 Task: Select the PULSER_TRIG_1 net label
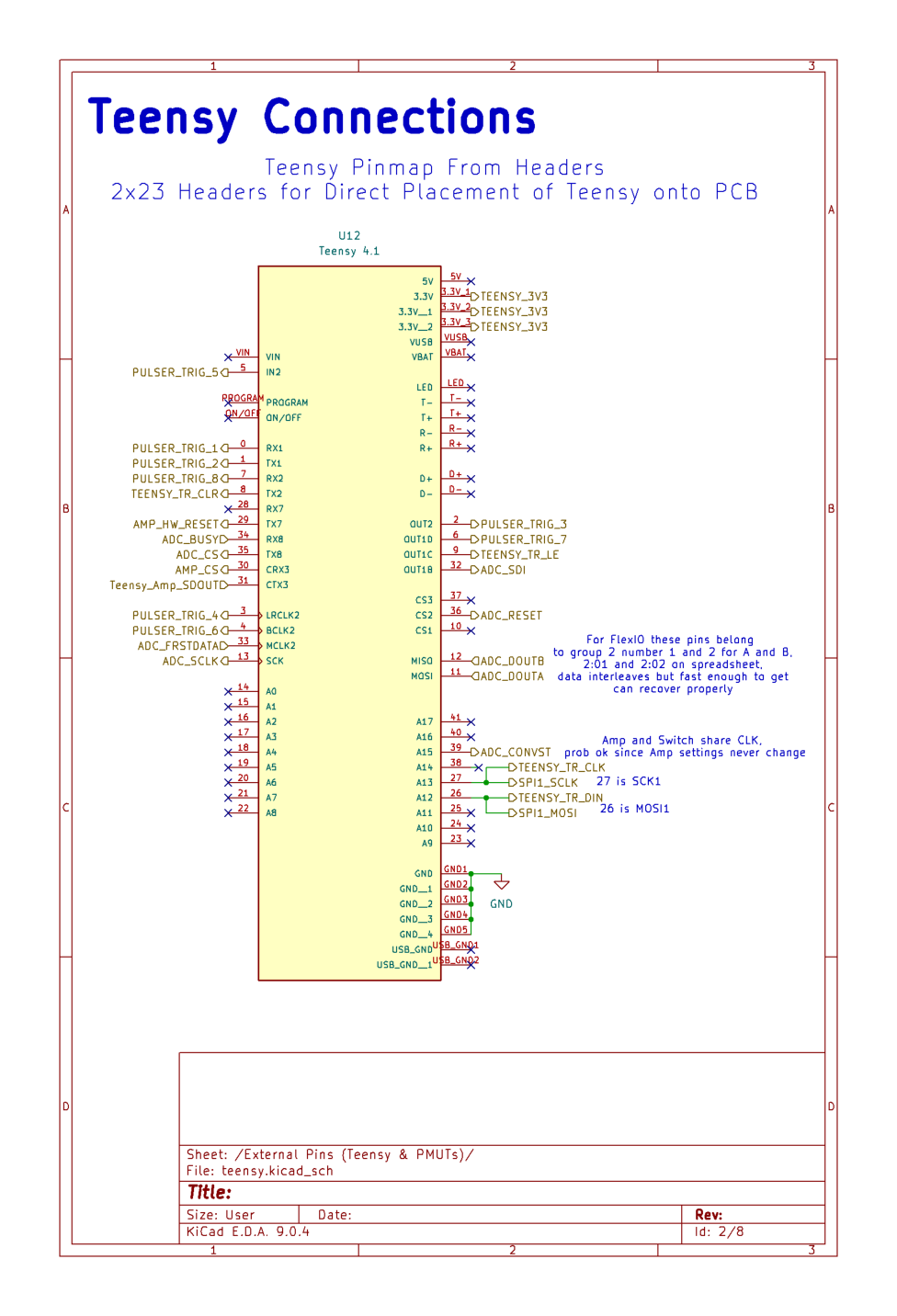tap(179, 448)
